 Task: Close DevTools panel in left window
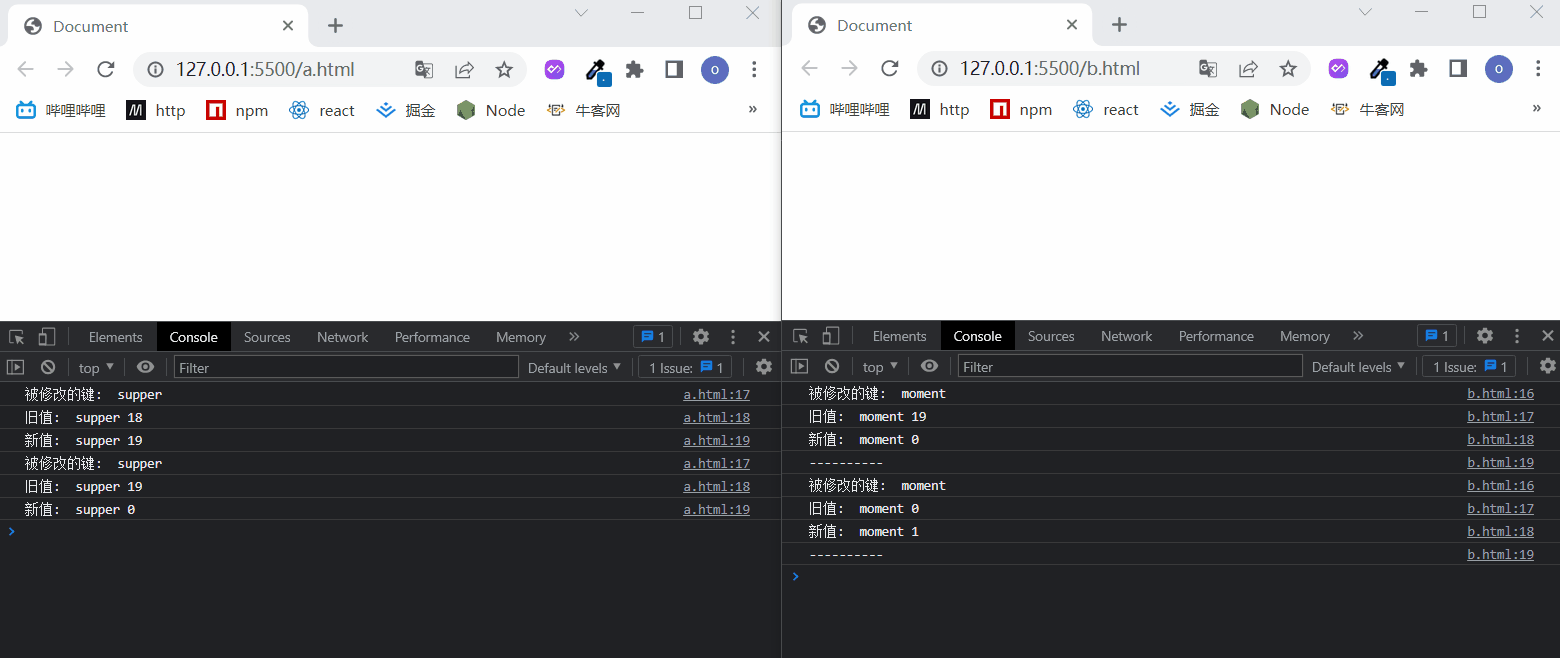pos(764,337)
